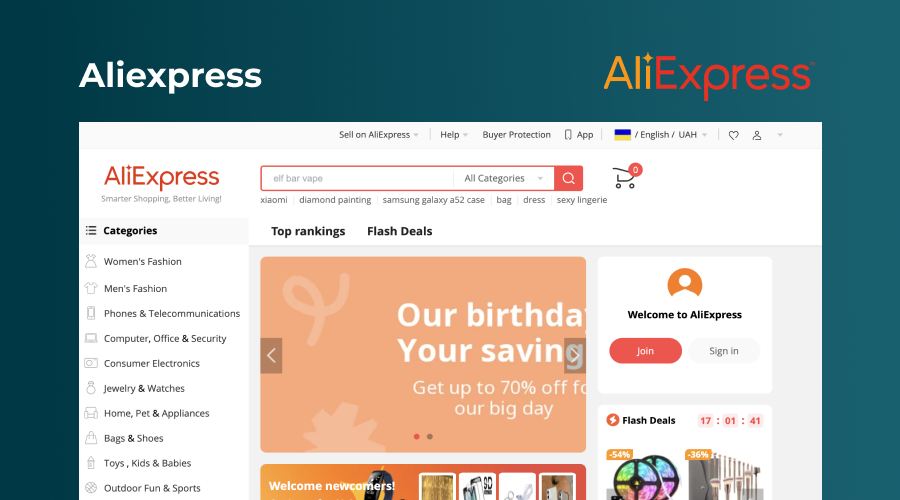Switch to the Top rankings tab
900x500 pixels.
(x=308, y=231)
